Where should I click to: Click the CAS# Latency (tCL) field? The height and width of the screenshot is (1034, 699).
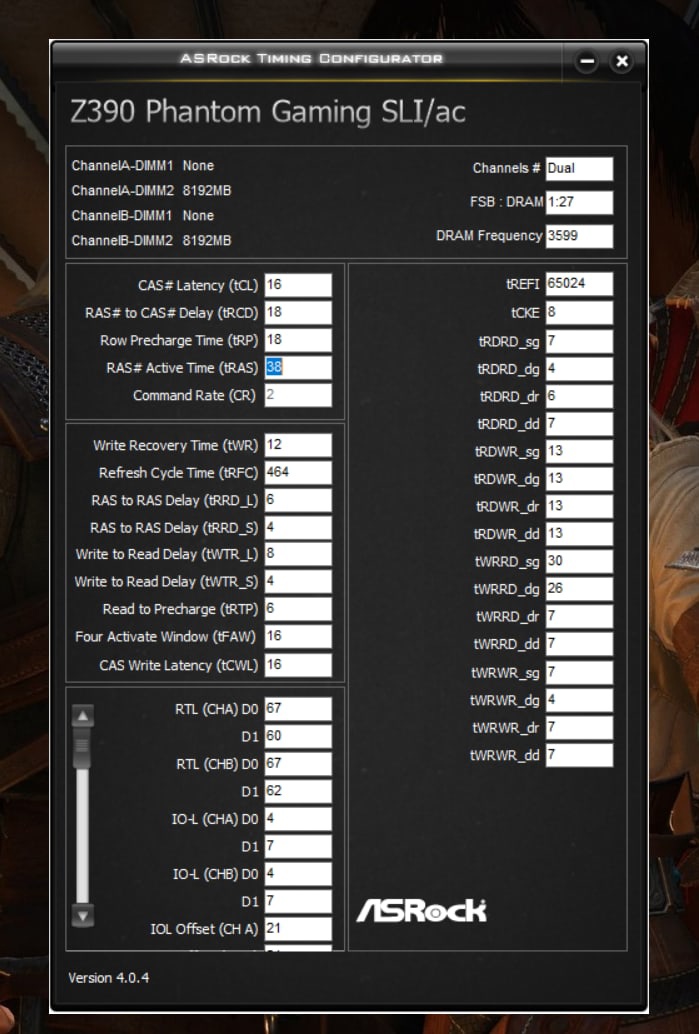pyautogui.click(x=298, y=285)
